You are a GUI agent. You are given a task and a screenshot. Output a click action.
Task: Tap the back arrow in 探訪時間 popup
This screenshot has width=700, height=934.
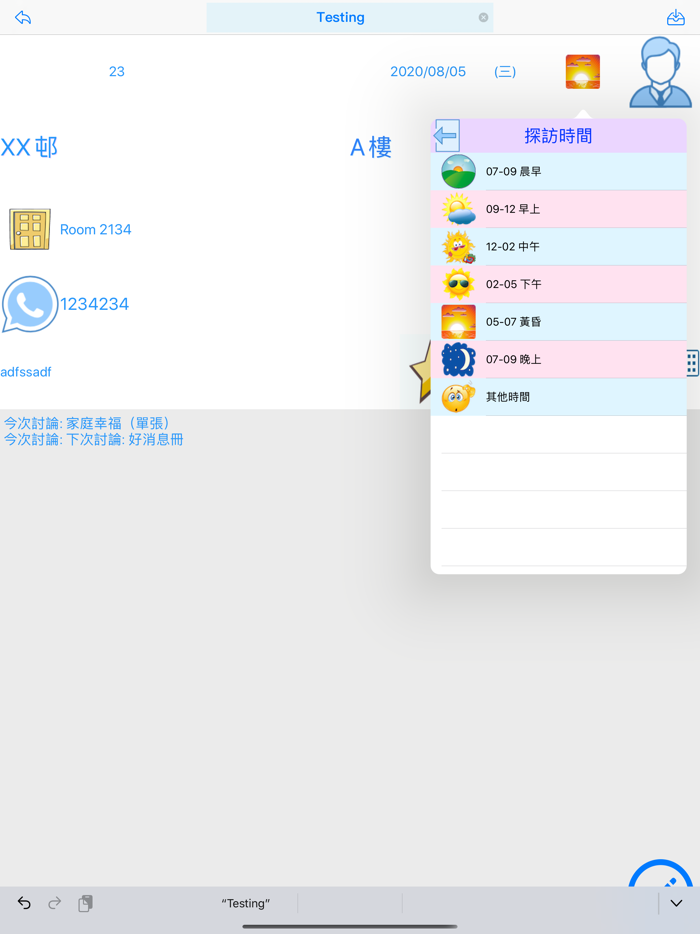[446, 136]
